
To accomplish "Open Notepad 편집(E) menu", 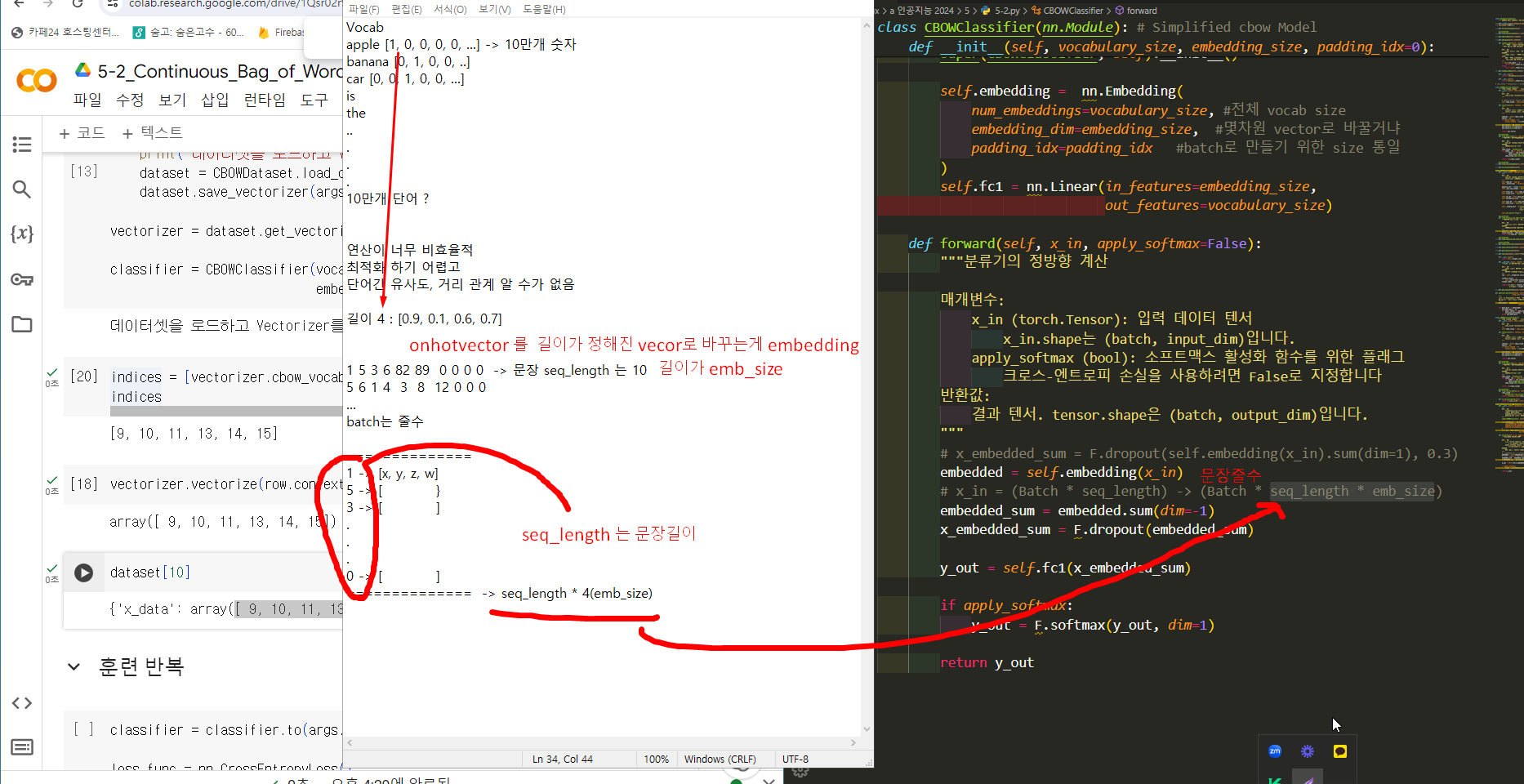I will coord(407,9).
